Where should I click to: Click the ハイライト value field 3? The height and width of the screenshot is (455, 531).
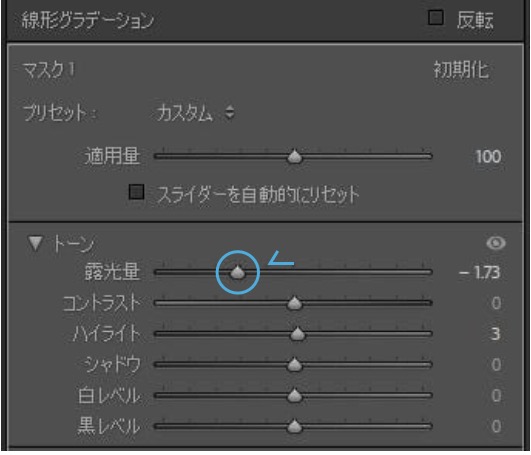click(495, 334)
